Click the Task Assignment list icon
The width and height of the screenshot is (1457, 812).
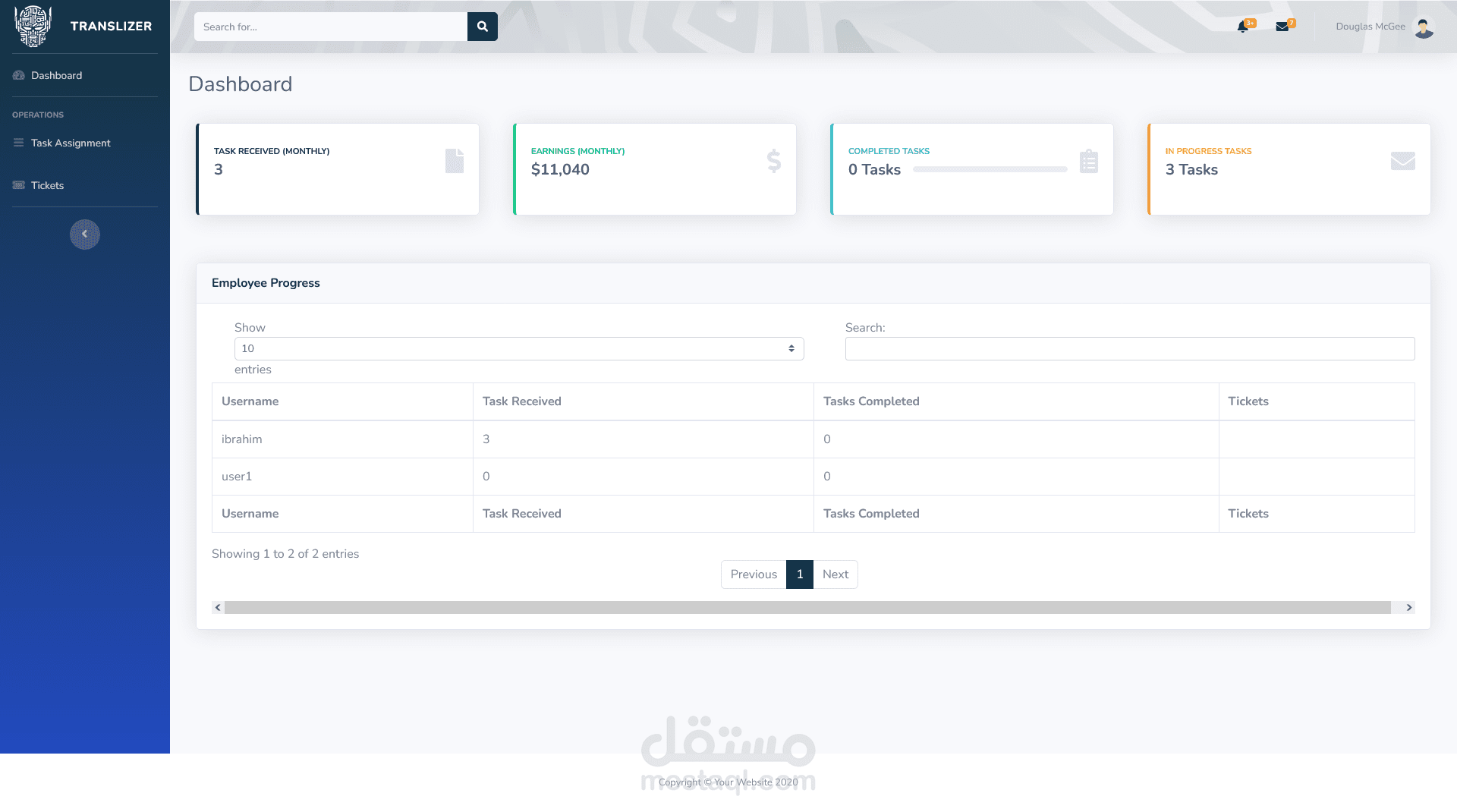[19, 143]
